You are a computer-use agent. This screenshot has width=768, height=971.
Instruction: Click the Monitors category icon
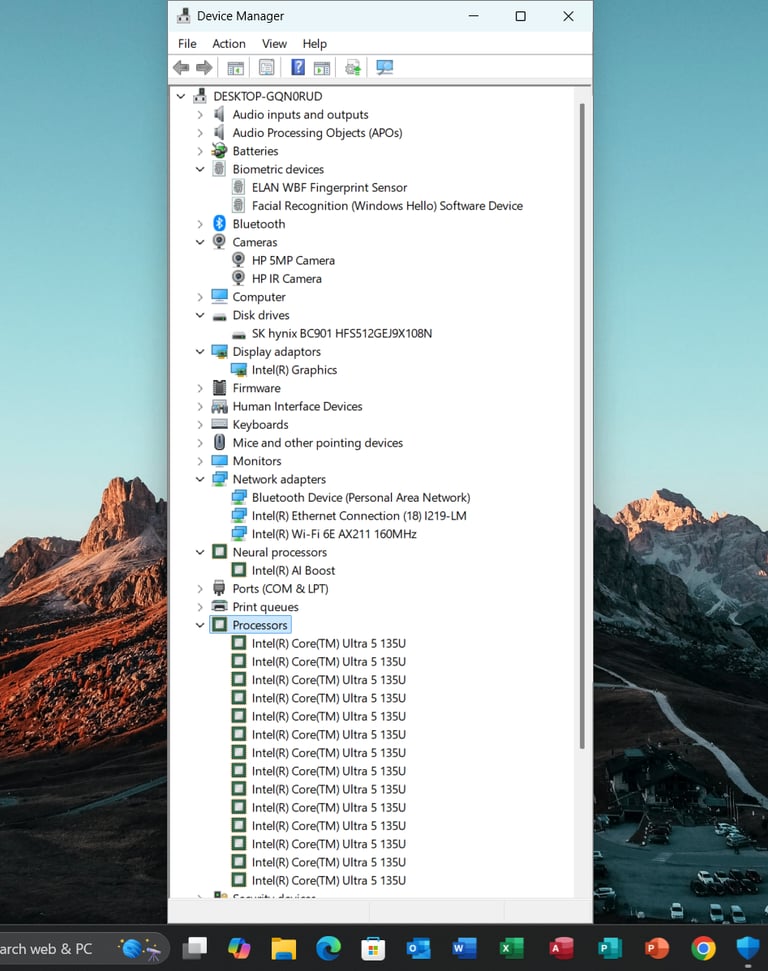point(219,461)
